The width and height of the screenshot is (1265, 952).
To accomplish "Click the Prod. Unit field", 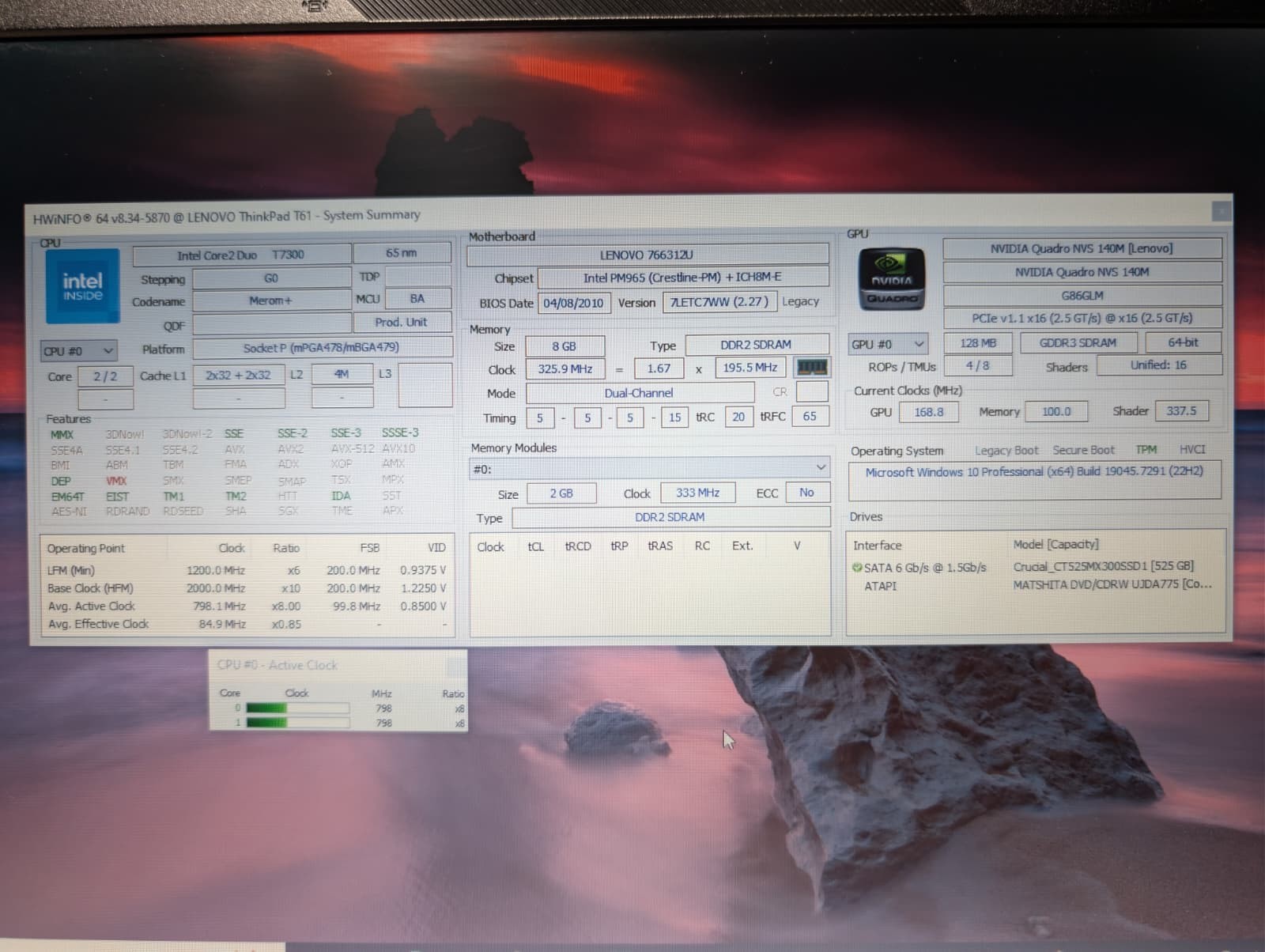I will (x=402, y=322).
